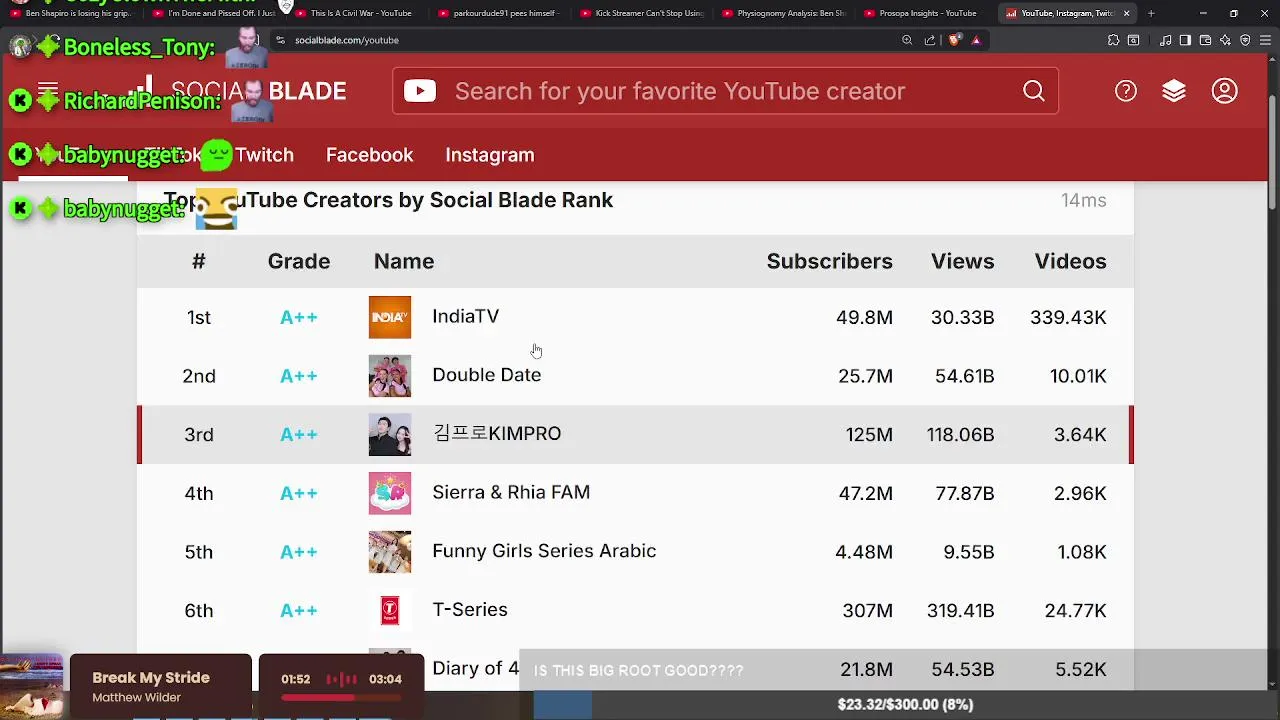Image resolution: width=1280 pixels, height=720 pixels.
Task: Click KIMPRO's '118.06B' views value
Action: tap(960, 435)
